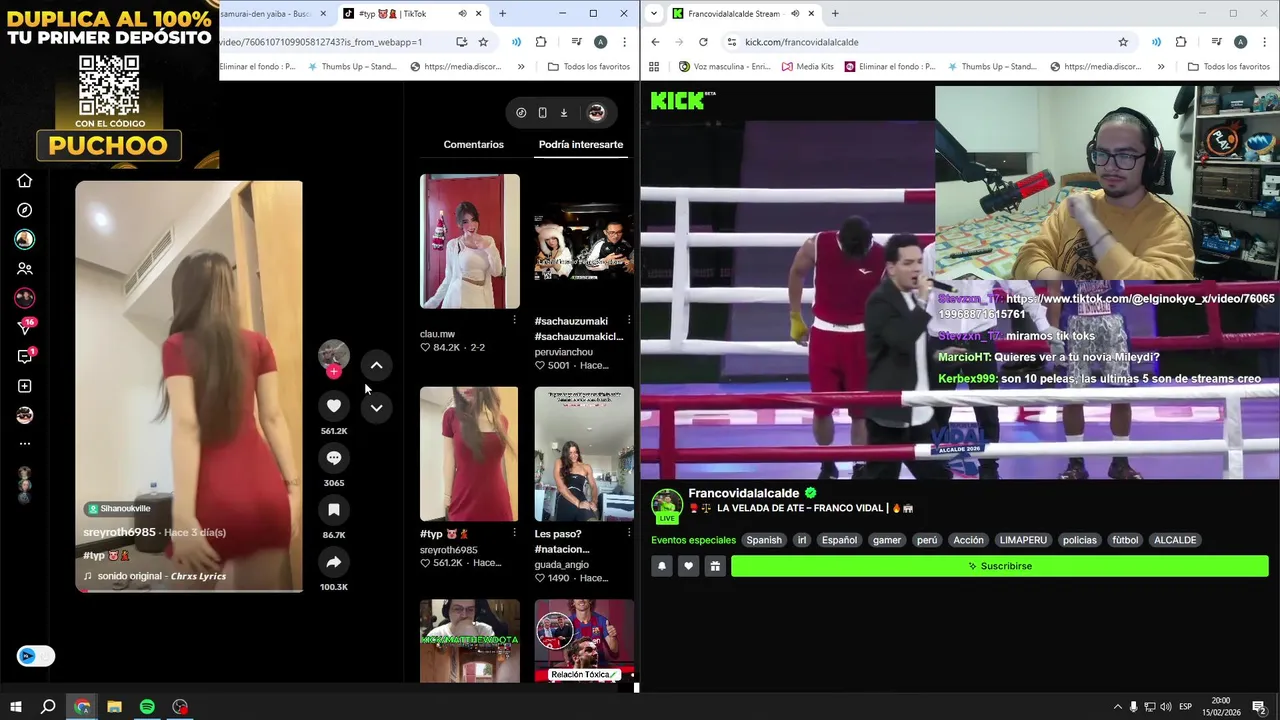The width and height of the screenshot is (1280, 720).
Task: Share the video (100.3K arrow)
Action: [334, 562]
